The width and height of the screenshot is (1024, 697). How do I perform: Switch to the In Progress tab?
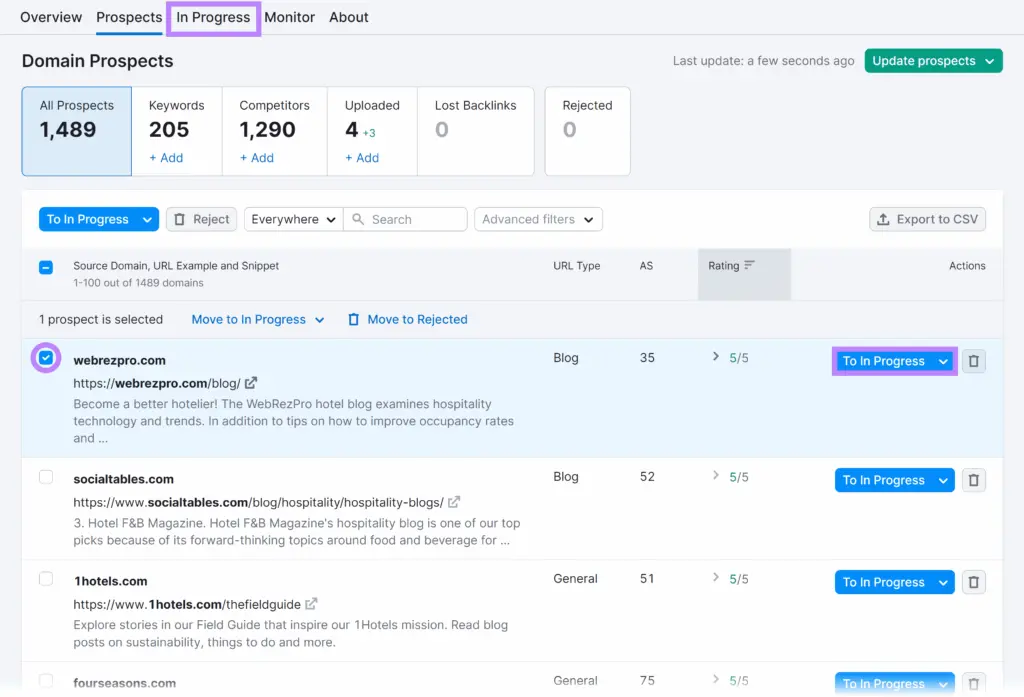pyautogui.click(x=213, y=17)
